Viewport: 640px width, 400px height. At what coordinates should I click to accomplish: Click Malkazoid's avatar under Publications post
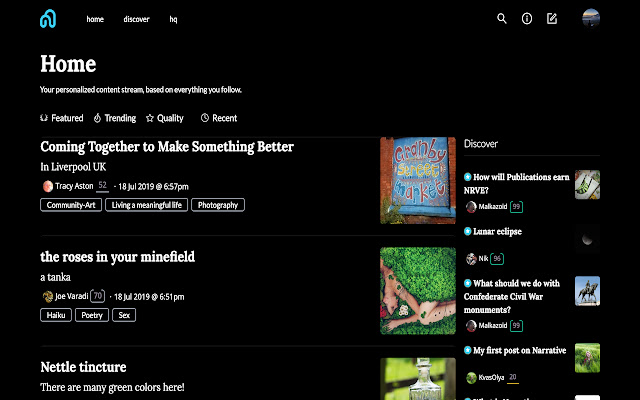471,207
